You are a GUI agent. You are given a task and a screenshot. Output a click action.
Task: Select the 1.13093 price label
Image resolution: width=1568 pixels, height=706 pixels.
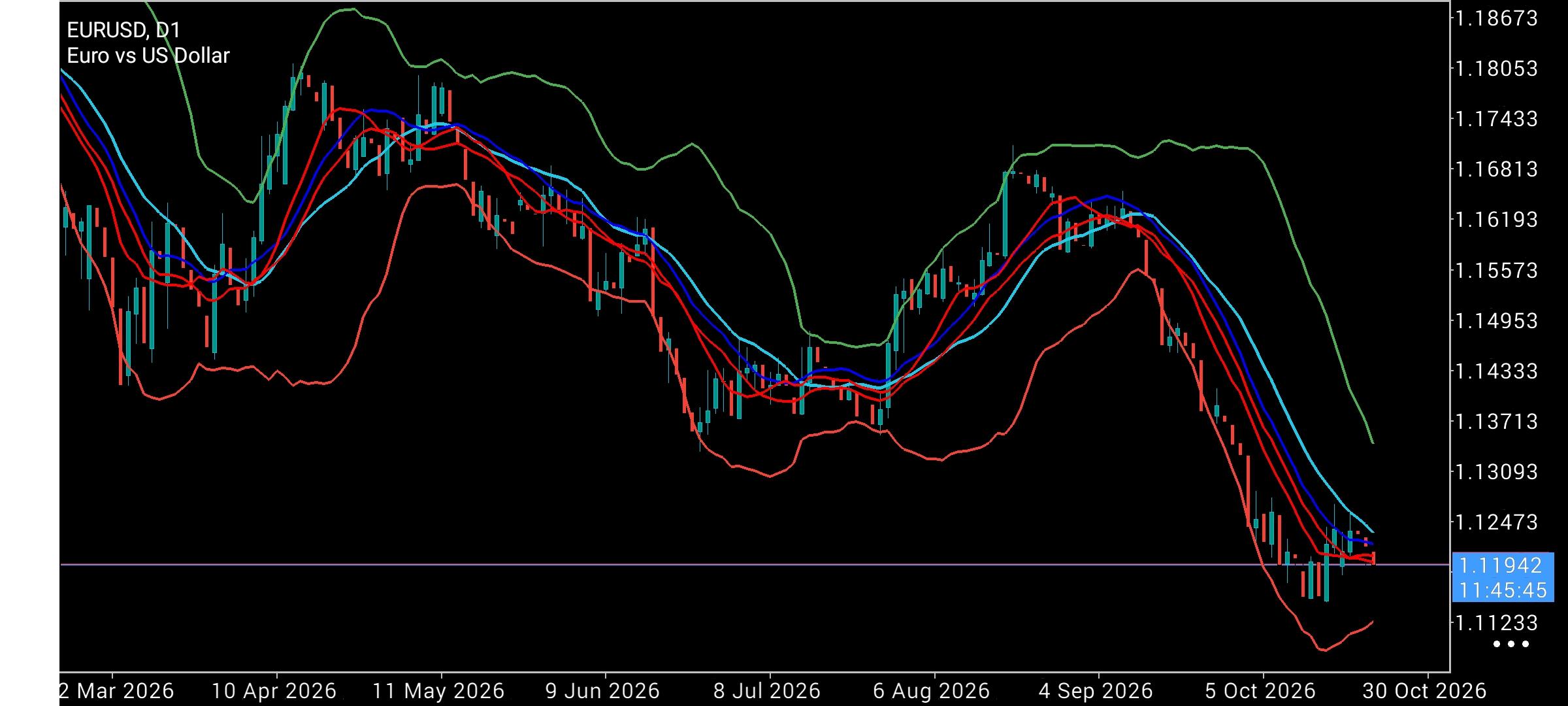[x=1495, y=472]
